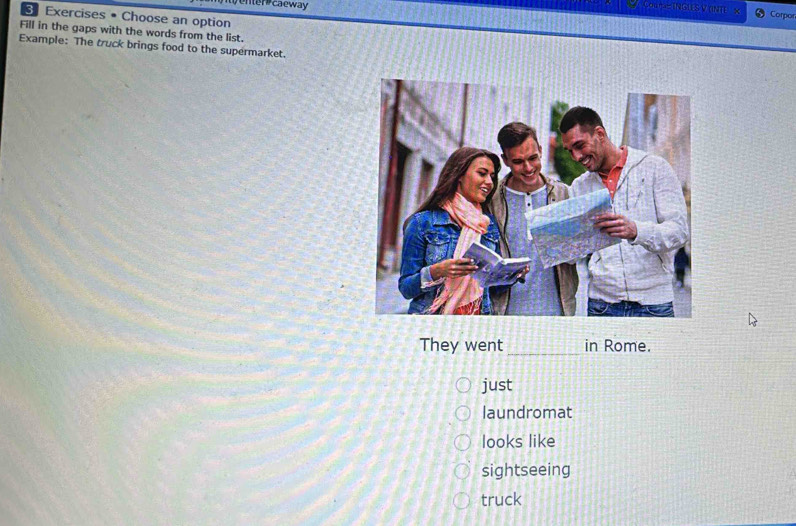Viewport: 796px width, 526px height.
Task: Pick the 'looks like' radio button
Action: (x=463, y=441)
